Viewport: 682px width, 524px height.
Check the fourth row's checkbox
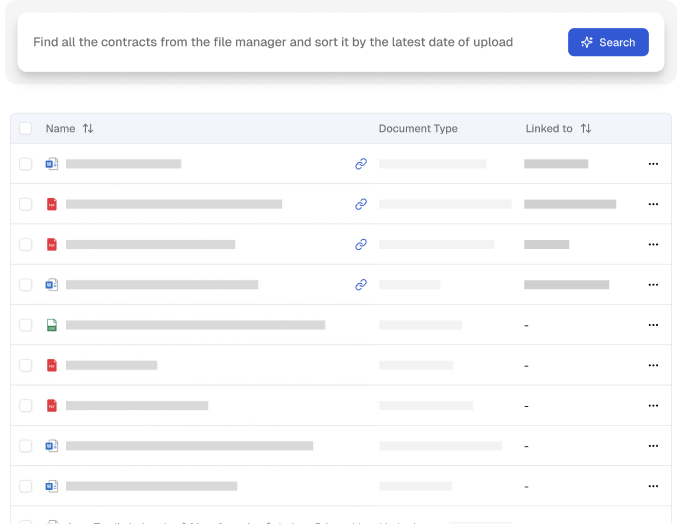point(26,285)
